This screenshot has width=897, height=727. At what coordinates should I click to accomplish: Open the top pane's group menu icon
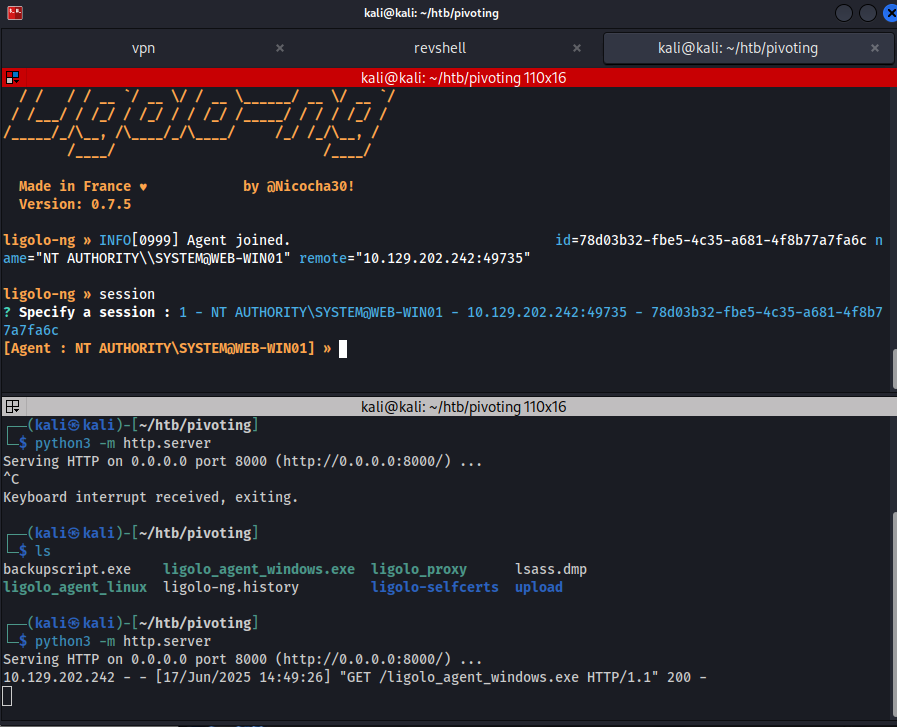click(12, 77)
